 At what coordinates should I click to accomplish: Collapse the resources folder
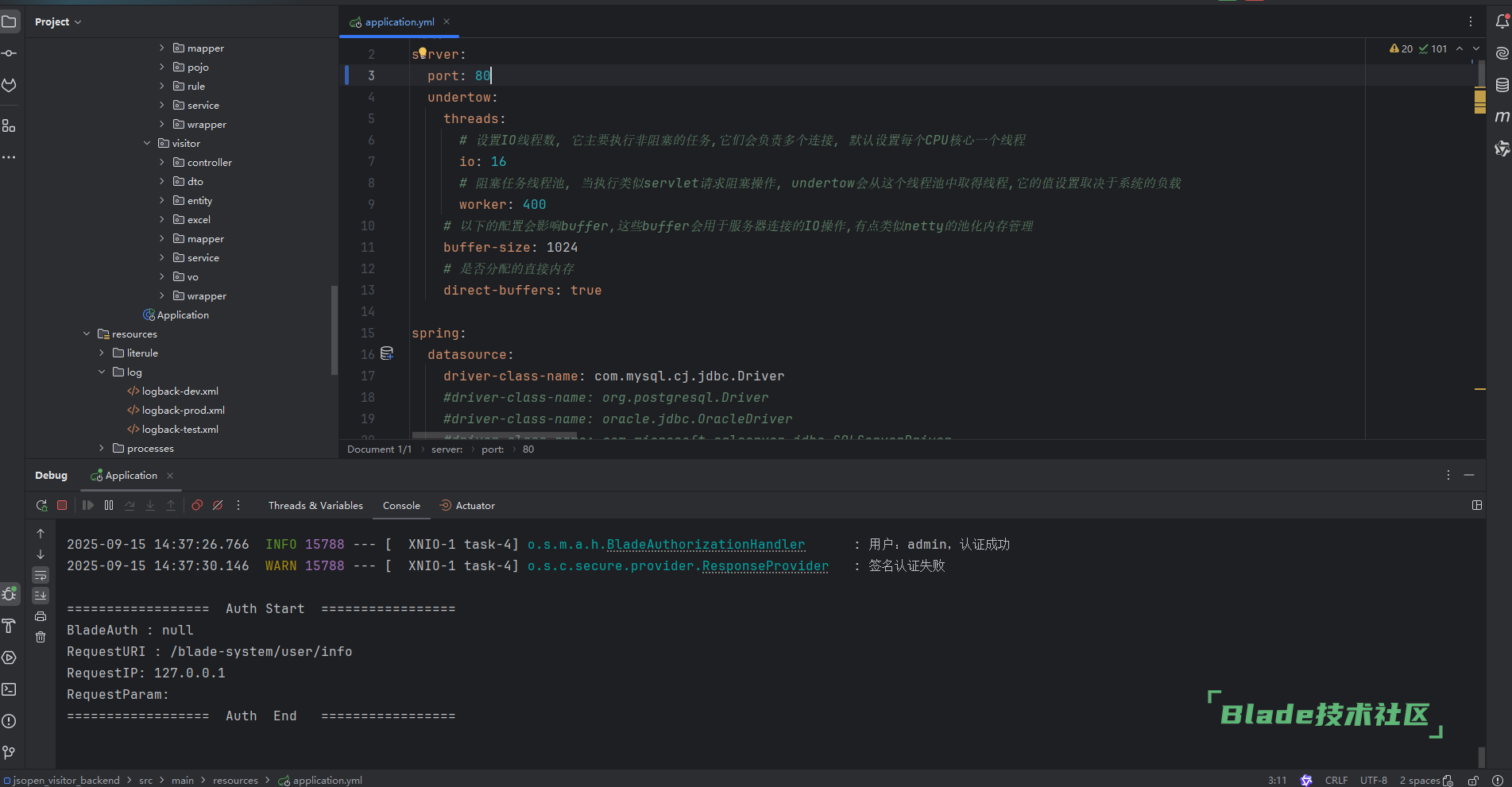pos(87,334)
